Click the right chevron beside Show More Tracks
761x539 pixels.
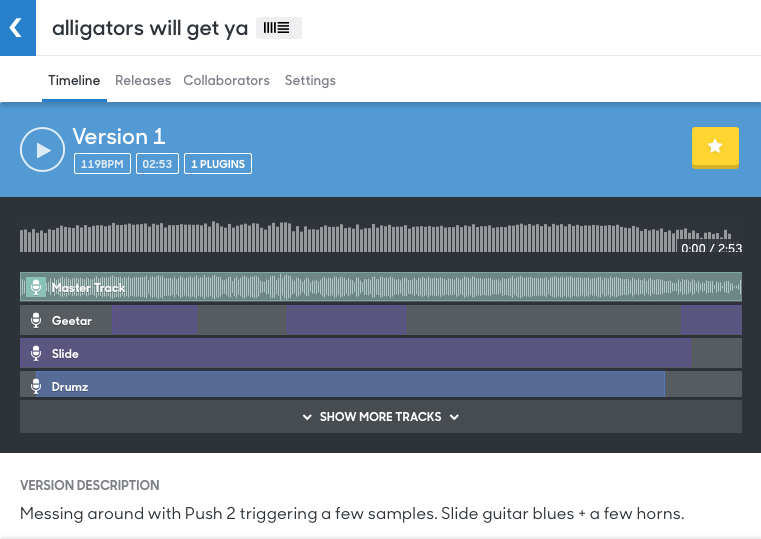[454, 417]
